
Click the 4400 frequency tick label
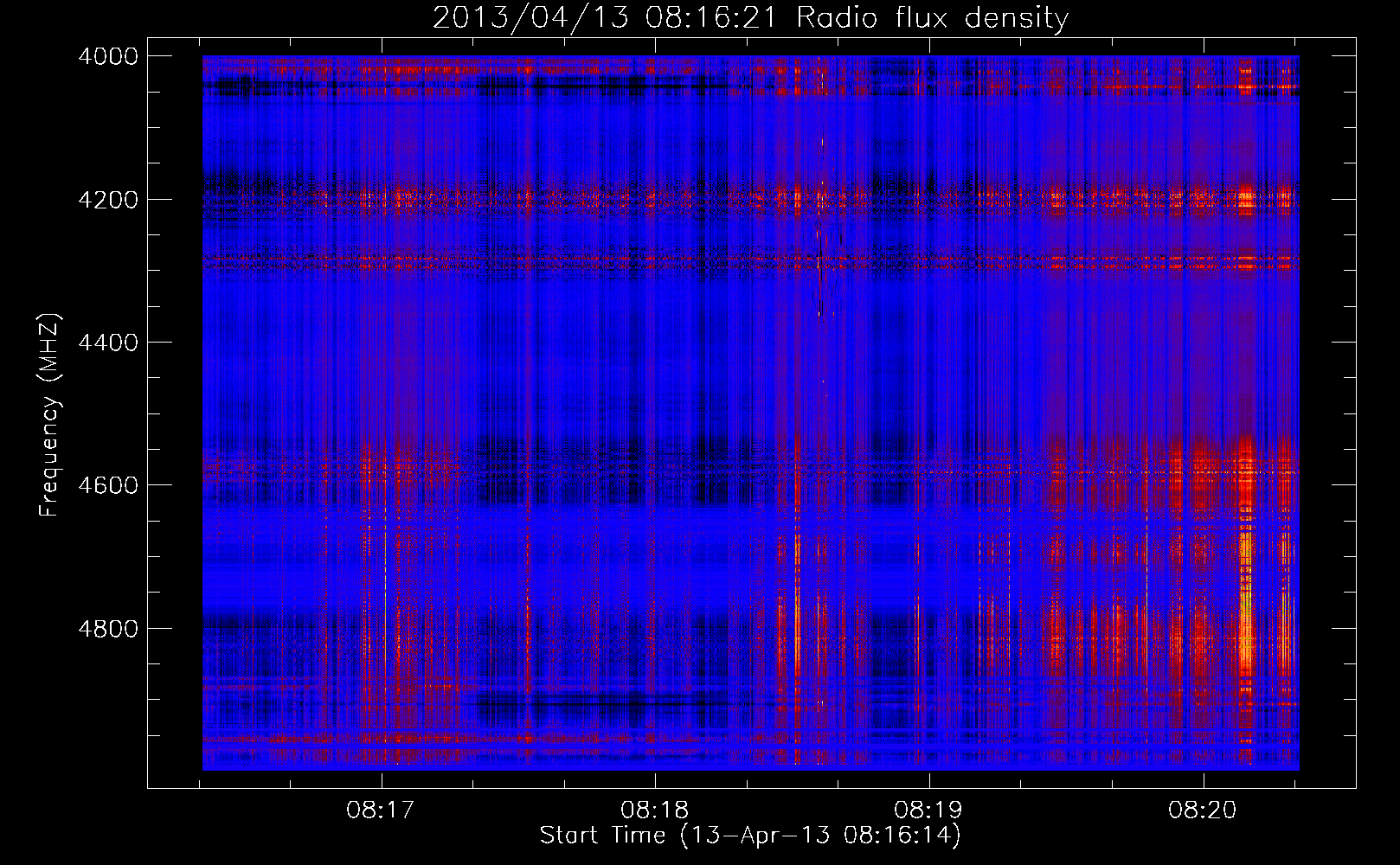point(108,343)
